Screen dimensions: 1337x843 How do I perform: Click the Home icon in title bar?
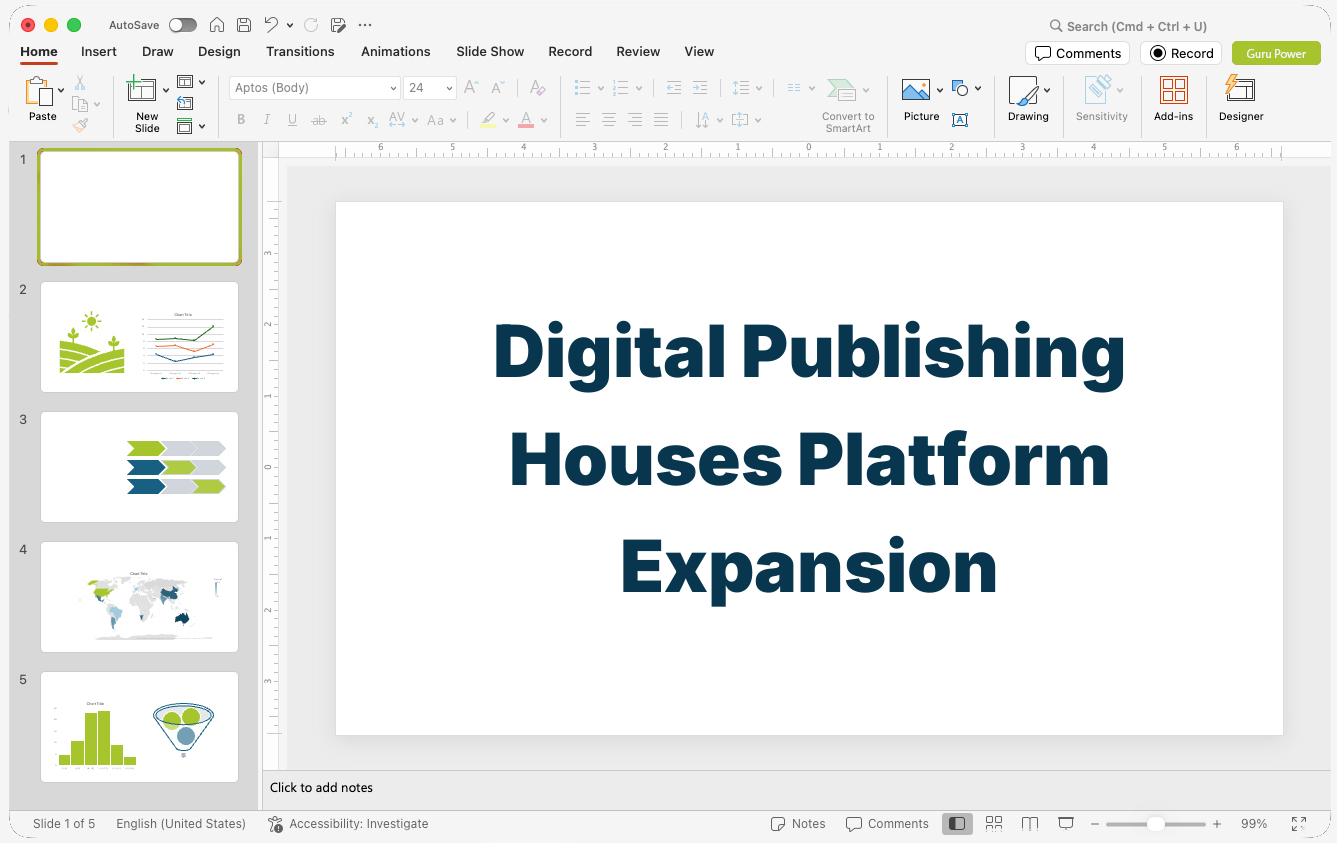point(217,25)
